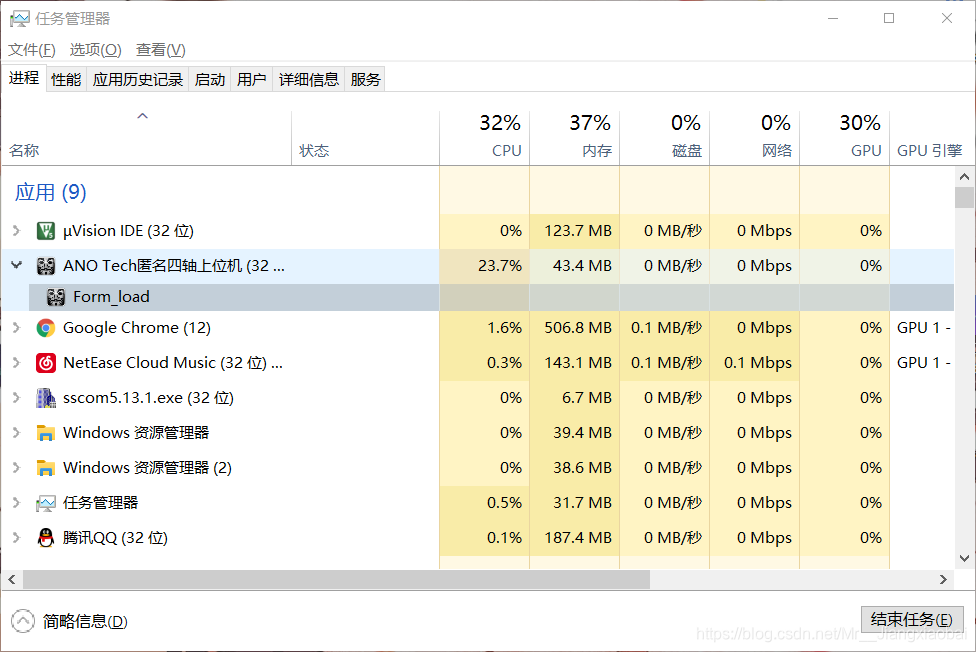Collapse the ANO Tech process group
976x652 pixels.
pyautogui.click(x=16, y=266)
